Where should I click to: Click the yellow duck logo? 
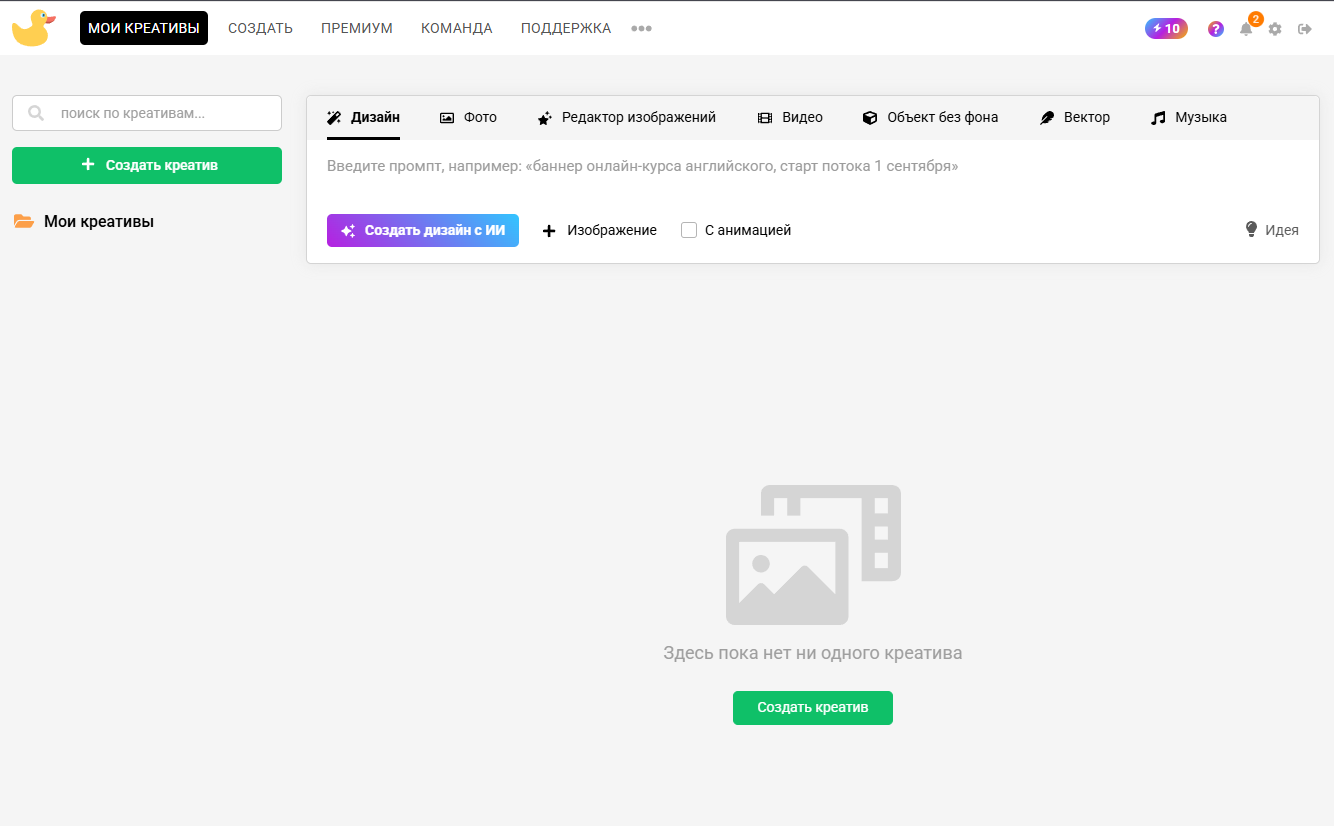coord(33,28)
